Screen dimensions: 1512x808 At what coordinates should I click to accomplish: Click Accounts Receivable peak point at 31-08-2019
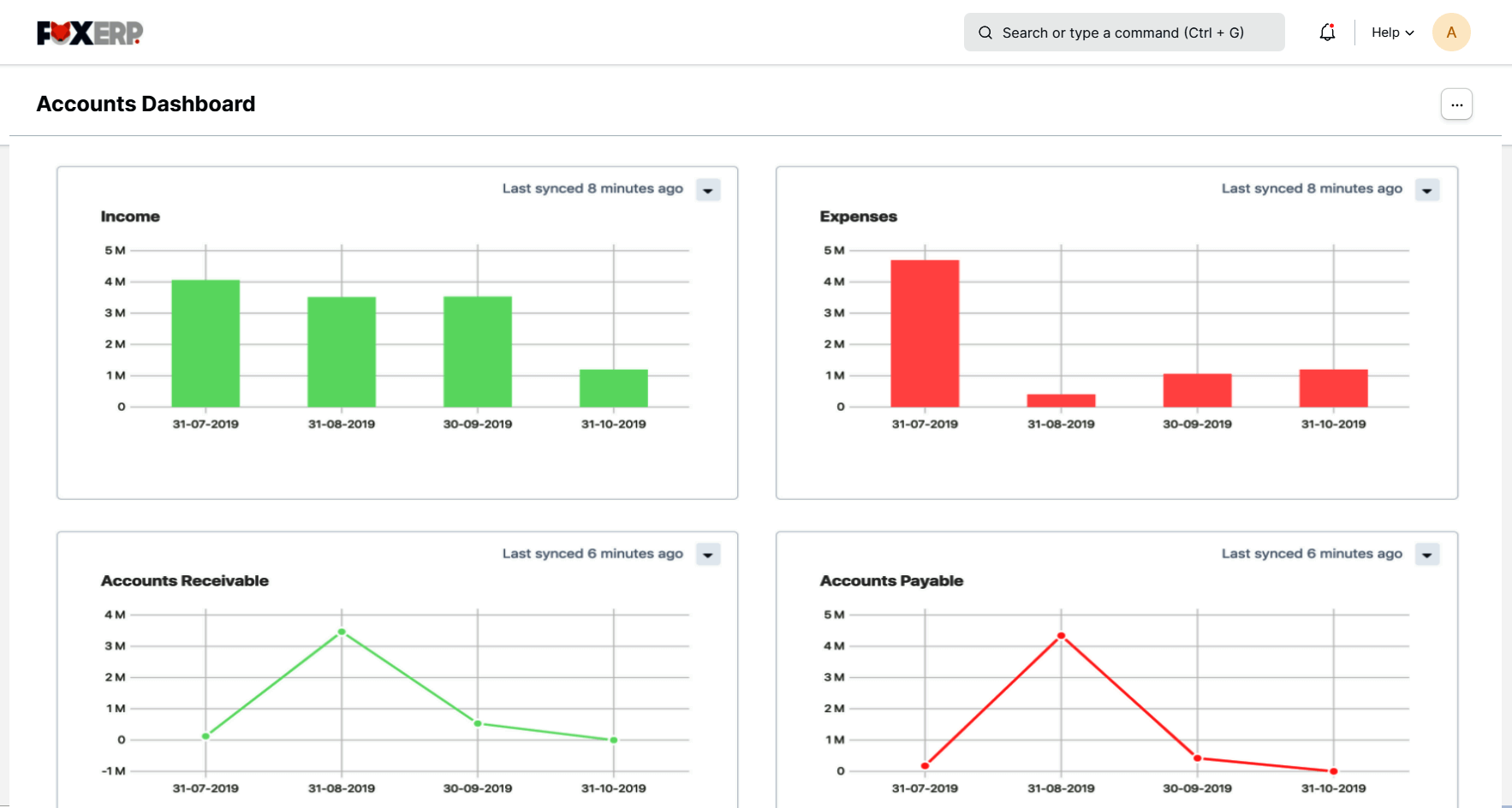point(342,632)
